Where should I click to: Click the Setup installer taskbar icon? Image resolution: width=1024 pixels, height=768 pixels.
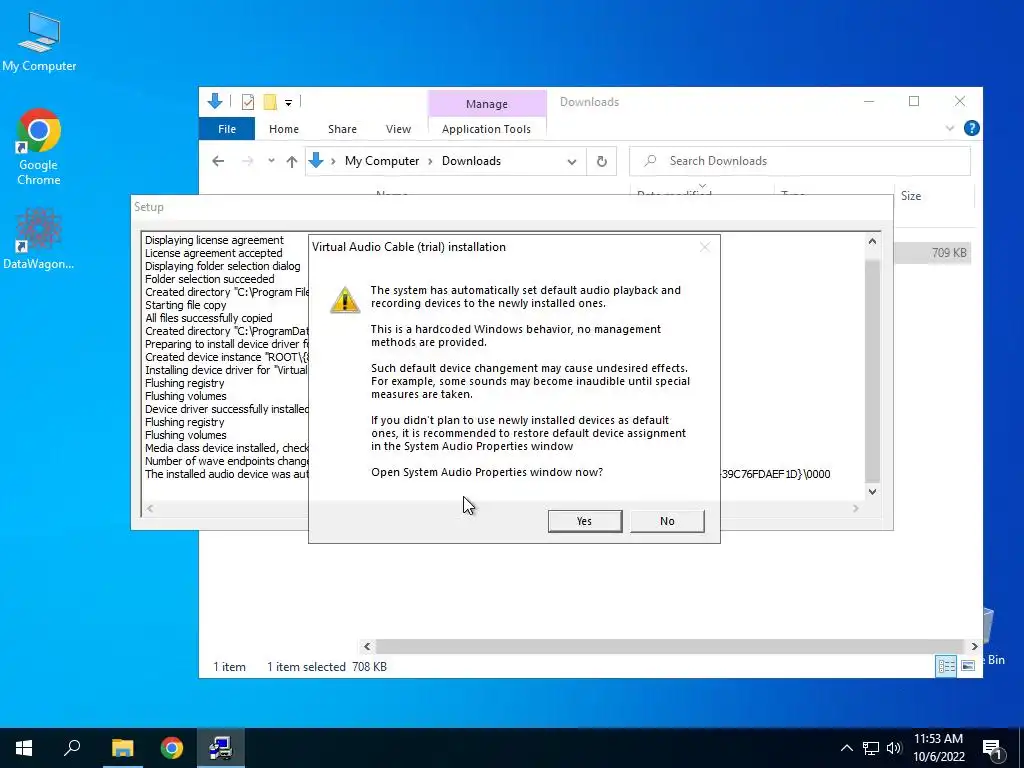coord(221,748)
